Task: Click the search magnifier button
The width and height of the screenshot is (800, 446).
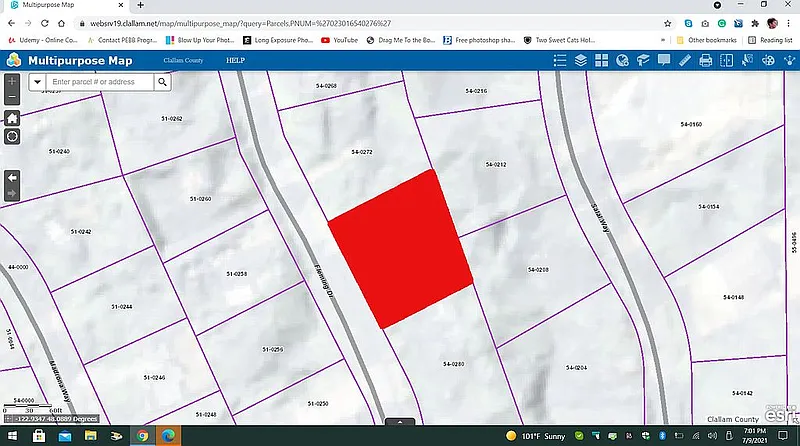Action: pos(162,82)
